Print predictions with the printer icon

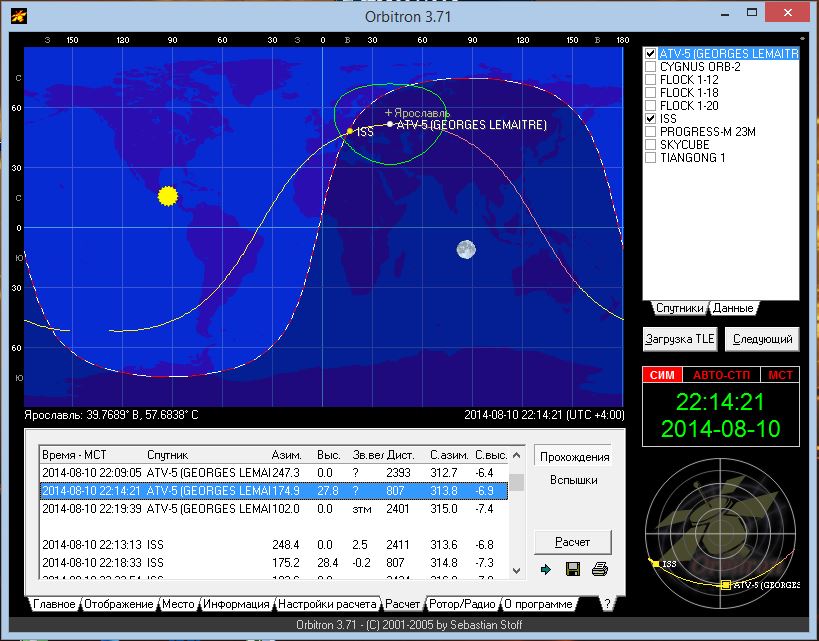(x=600, y=569)
